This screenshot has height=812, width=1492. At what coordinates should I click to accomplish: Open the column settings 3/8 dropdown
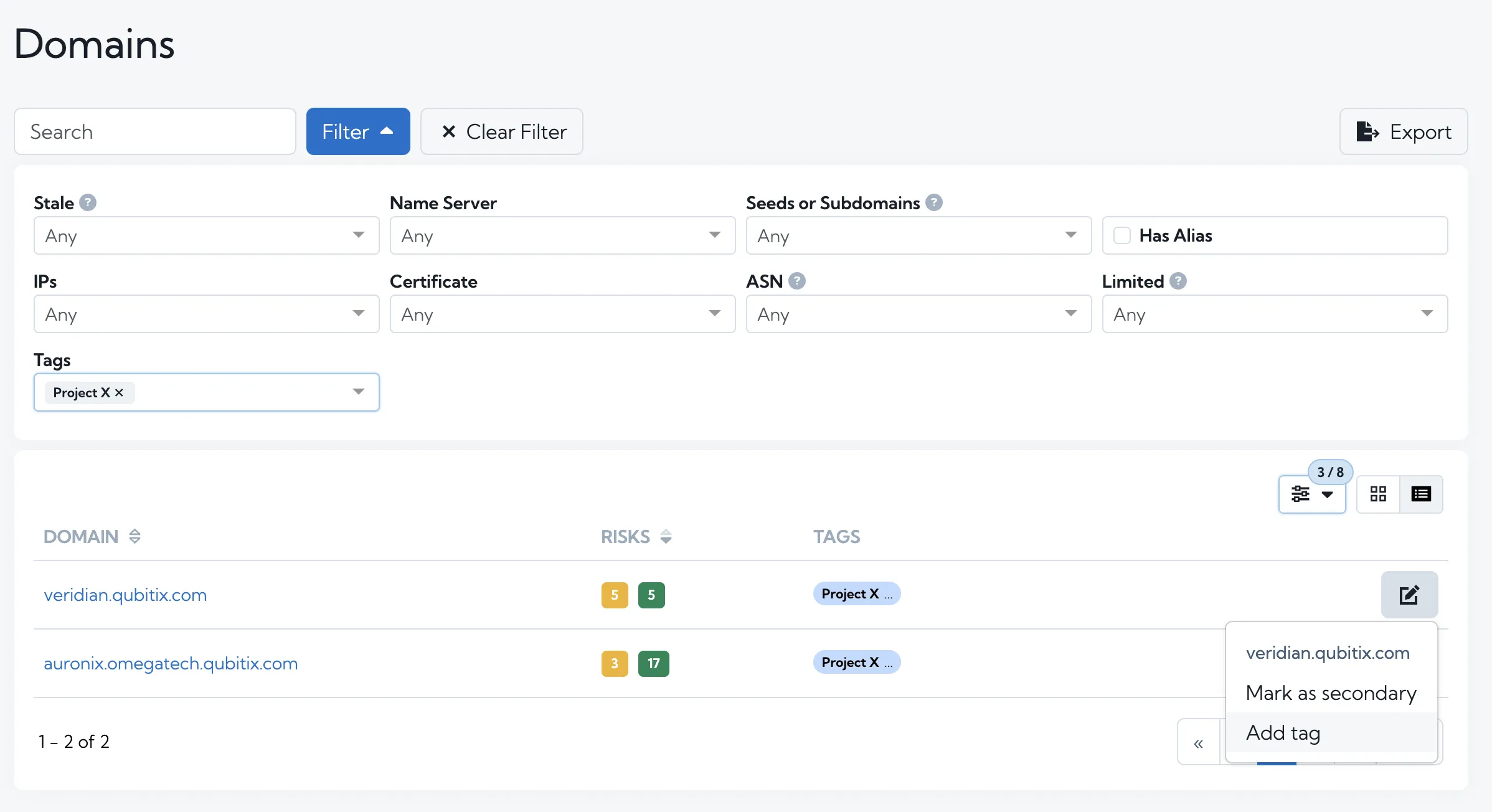coord(1312,494)
